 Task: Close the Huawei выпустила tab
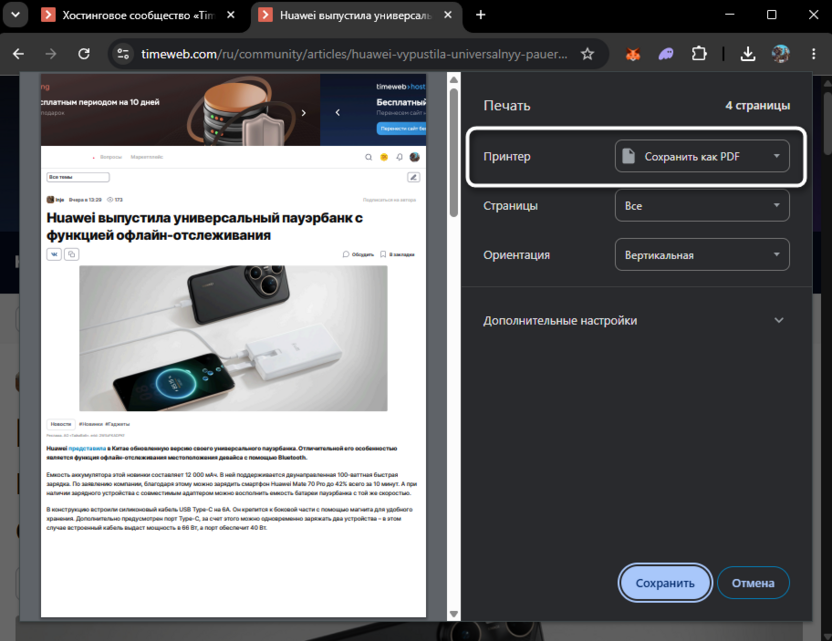point(448,15)
